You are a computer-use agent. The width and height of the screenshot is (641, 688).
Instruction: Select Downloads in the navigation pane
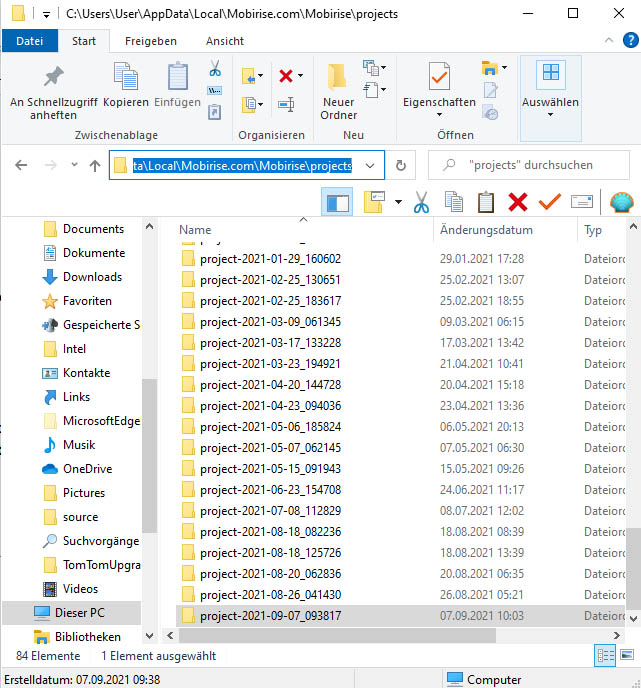coord(92,277)
